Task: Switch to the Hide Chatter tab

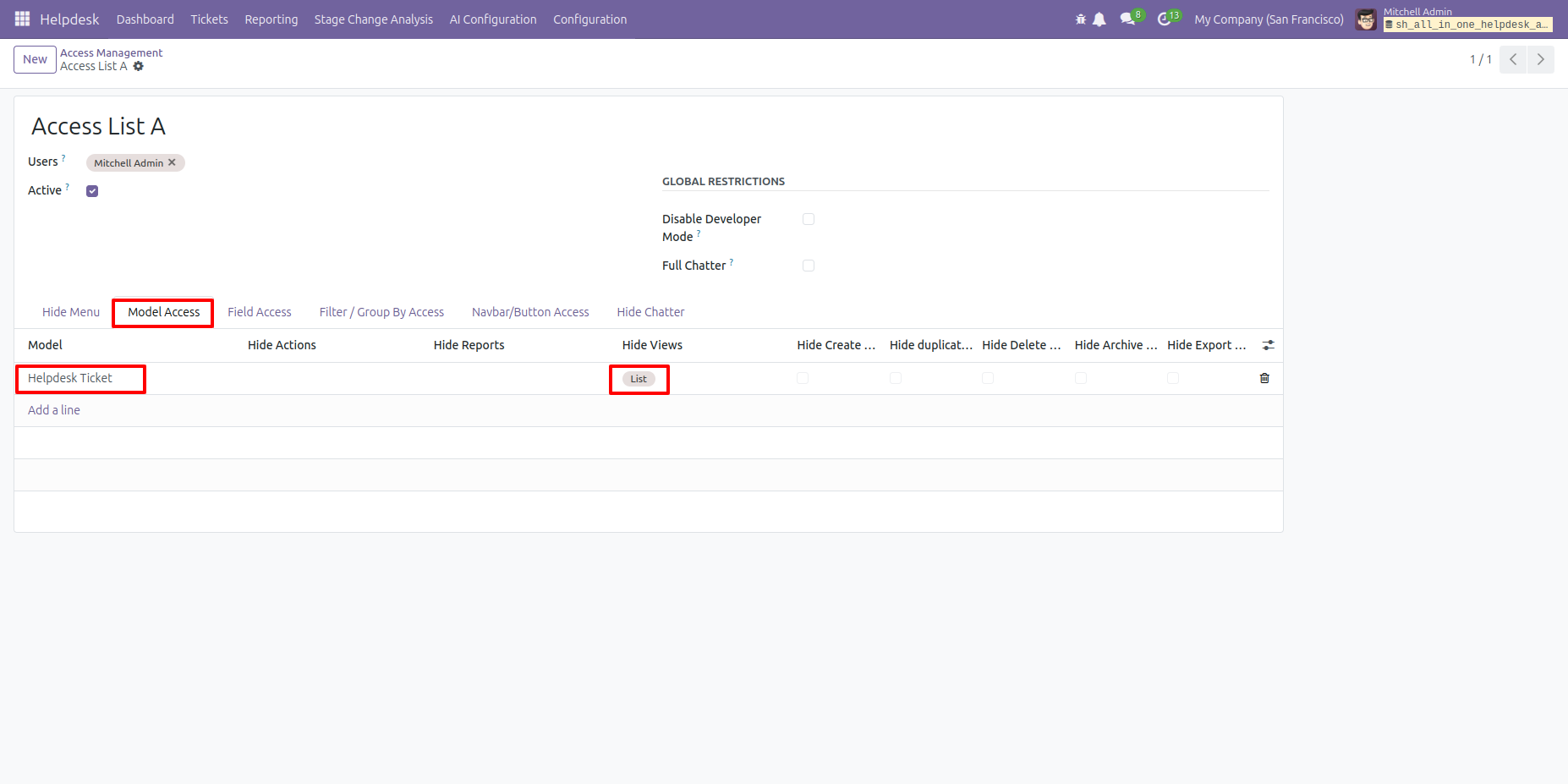Action: [650, 312]
